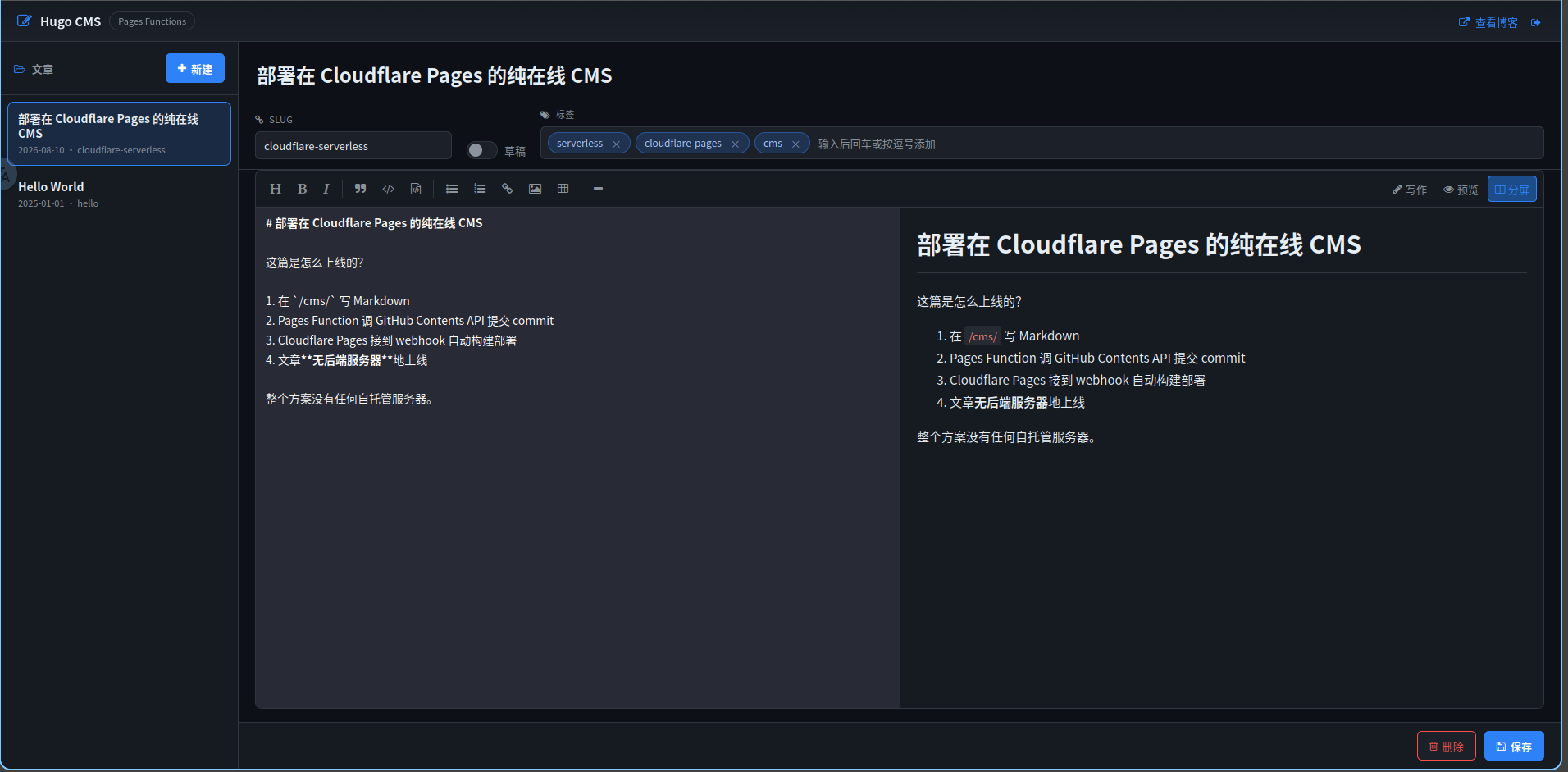Insert a table
1568x772 pixels.
pos(563,189)
